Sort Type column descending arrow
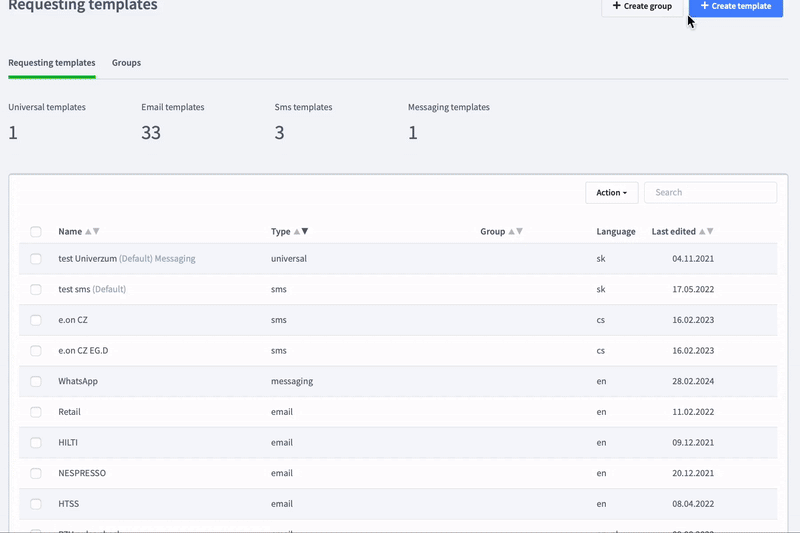The width and height of the screenshot is (800, 533). point(305,232)
